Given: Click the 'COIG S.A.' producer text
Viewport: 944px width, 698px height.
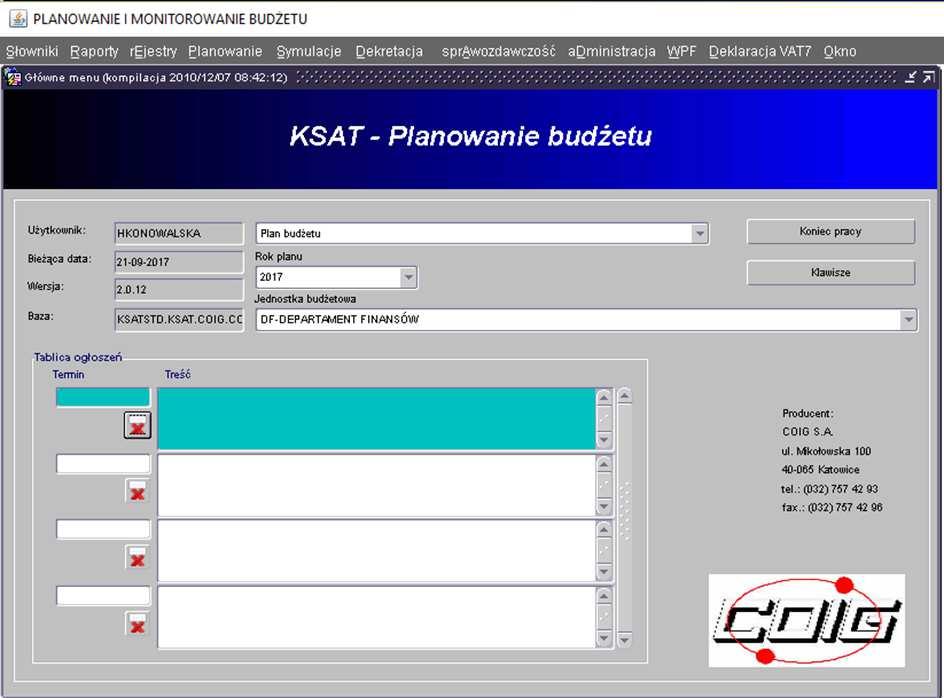Looking at the screenshot, I should click(808, 432).
